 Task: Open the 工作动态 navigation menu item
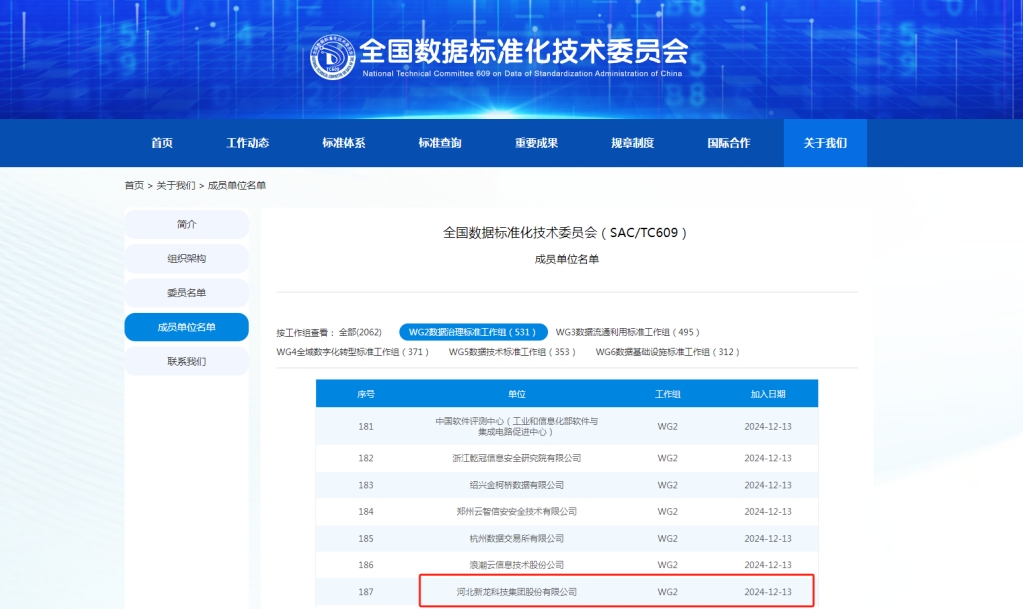click(247, 143)
